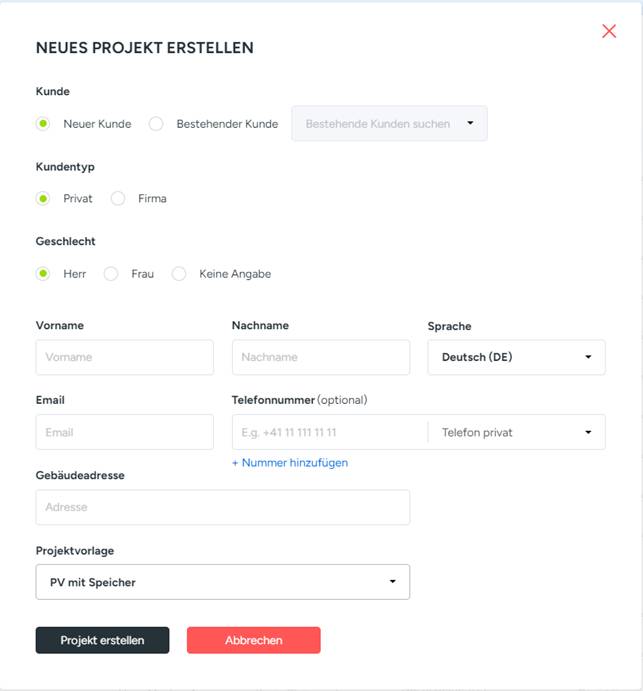Open the Bestehende Kunden suchen dropdown

click(x=389, y=124)
